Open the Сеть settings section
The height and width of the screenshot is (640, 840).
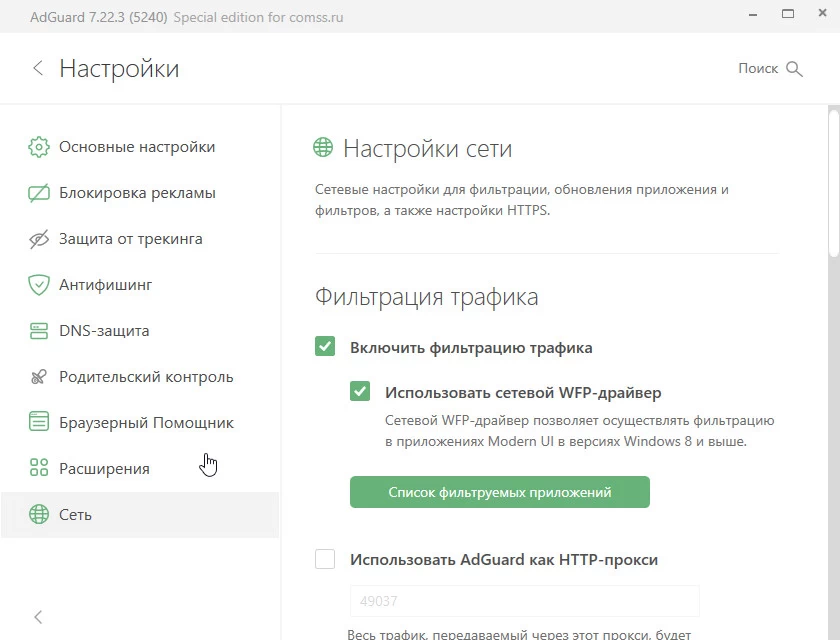75,515
